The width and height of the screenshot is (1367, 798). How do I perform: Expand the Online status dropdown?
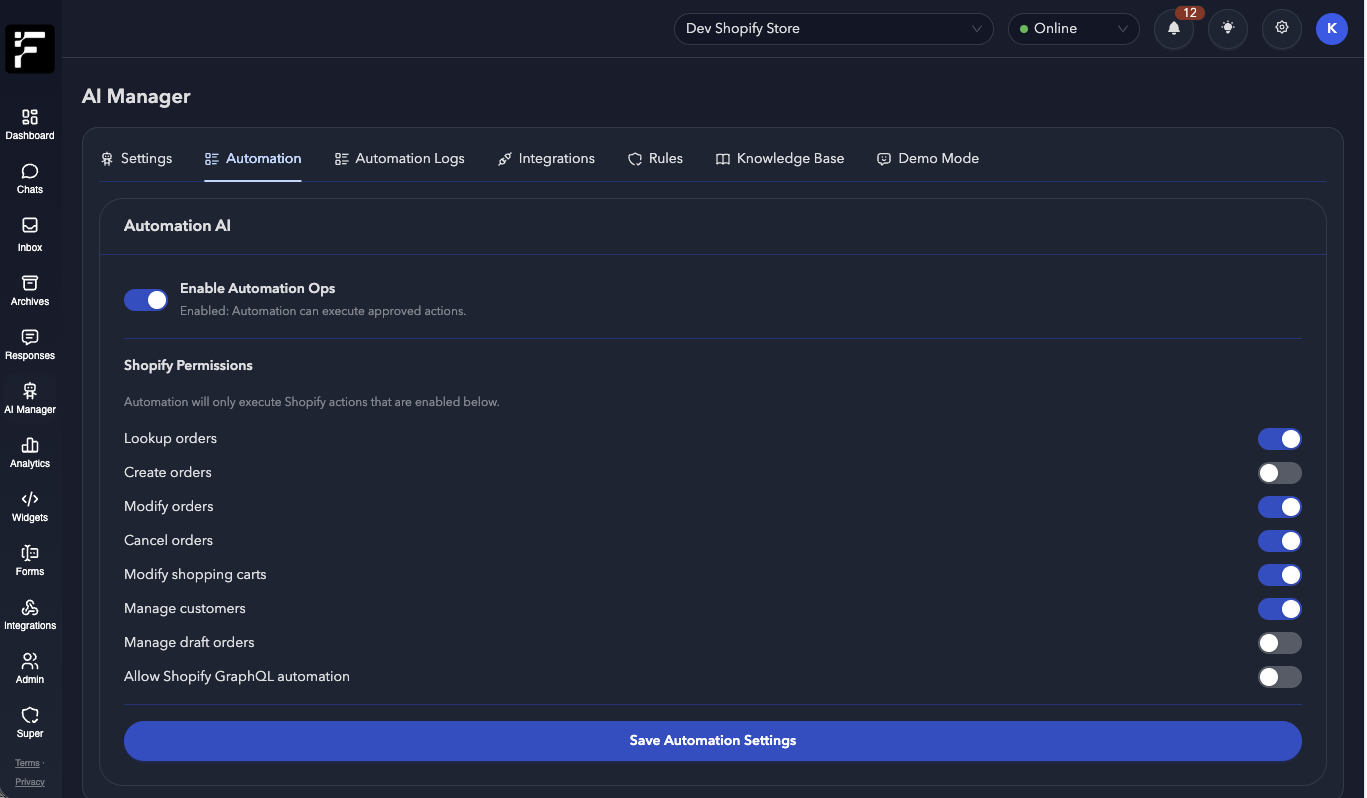tap(1073, 29)
